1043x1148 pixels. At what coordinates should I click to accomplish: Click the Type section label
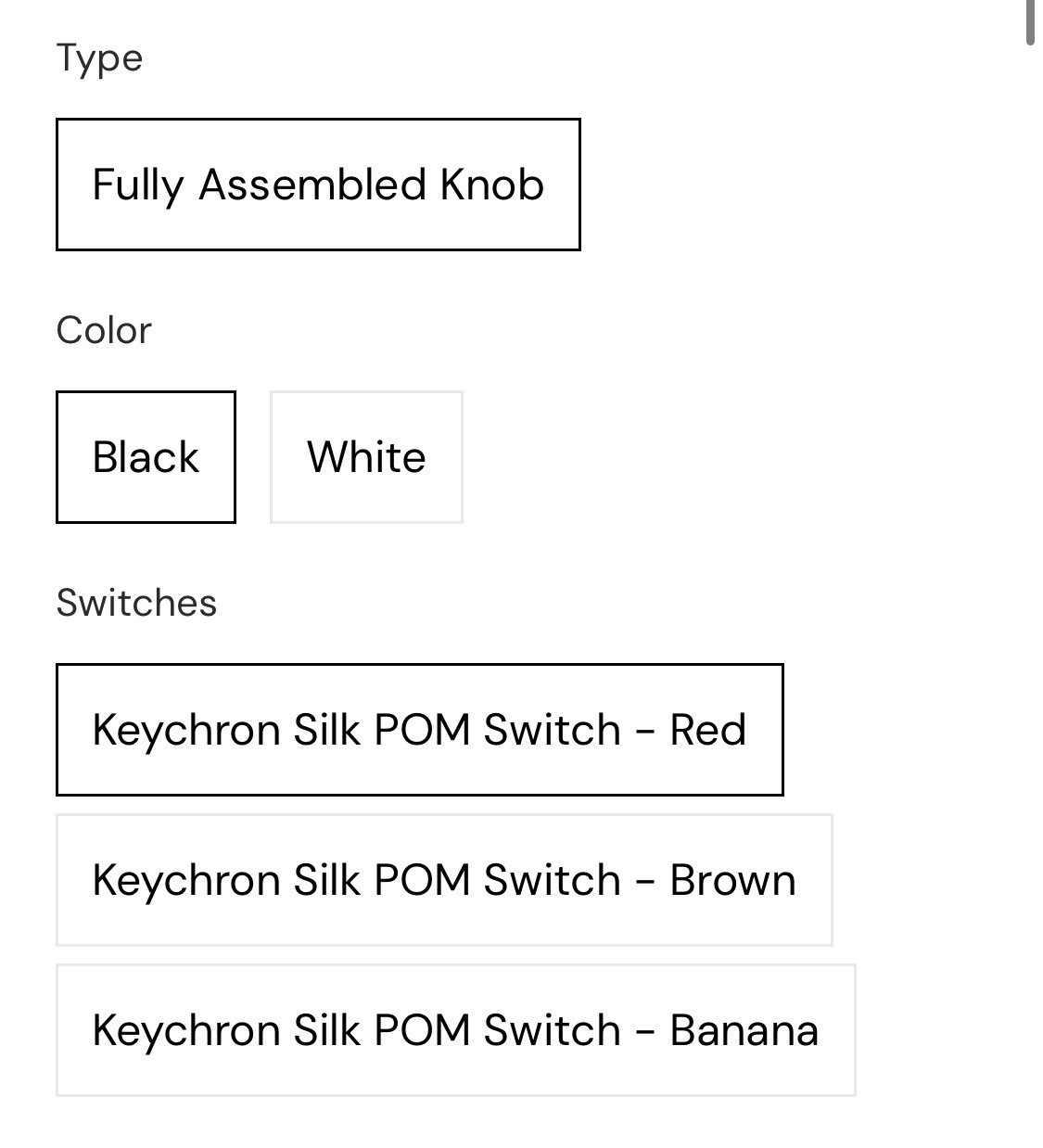(99, 58)
